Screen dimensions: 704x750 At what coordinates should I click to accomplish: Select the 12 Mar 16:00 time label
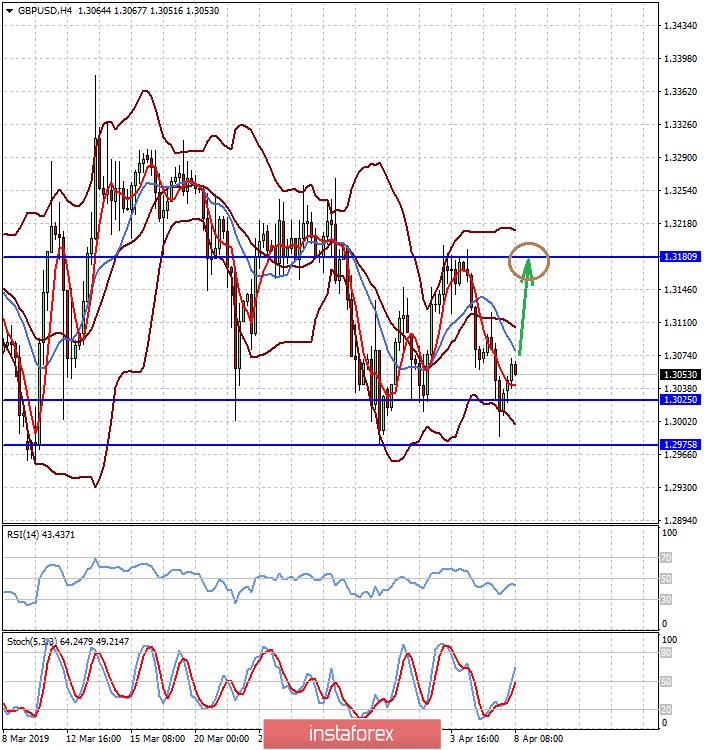94,739
